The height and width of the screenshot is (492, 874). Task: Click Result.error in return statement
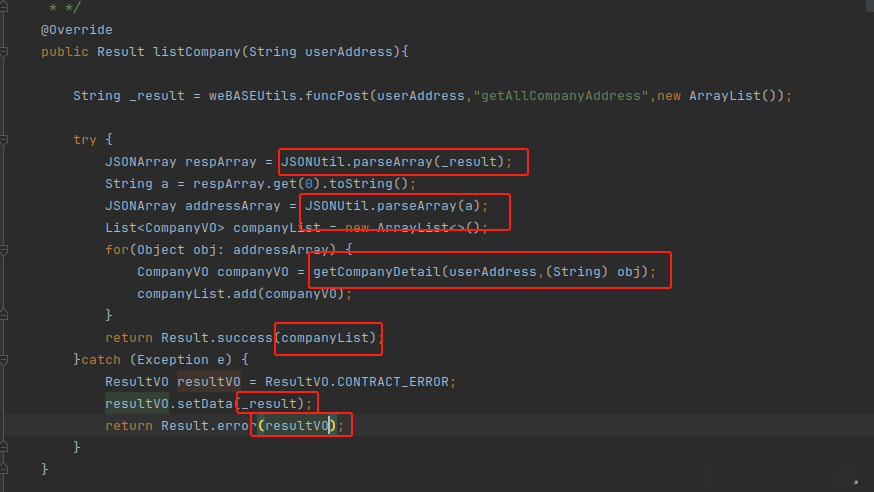pyautogui.click(x=208, y=426)
